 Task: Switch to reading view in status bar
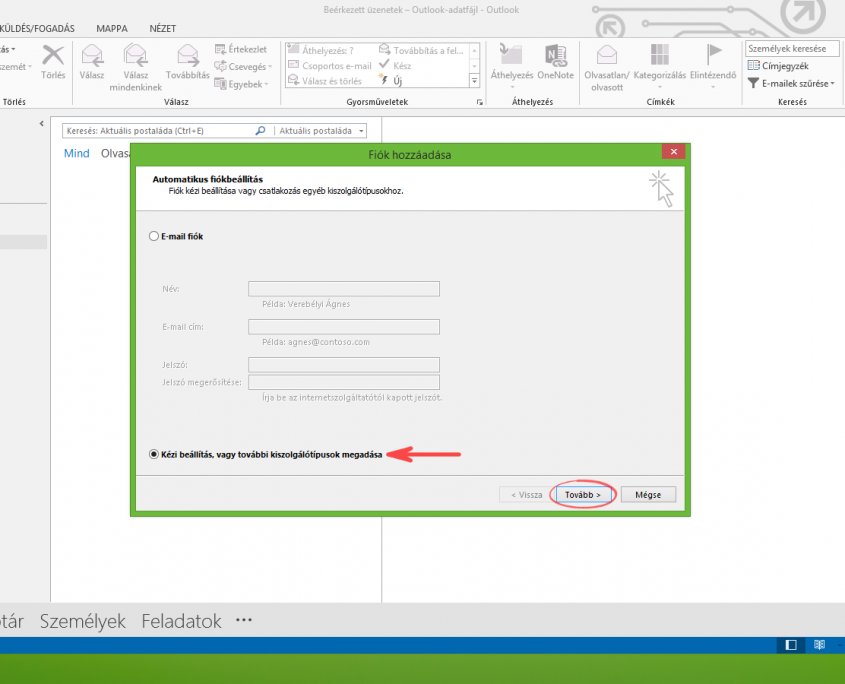[818, 645]
